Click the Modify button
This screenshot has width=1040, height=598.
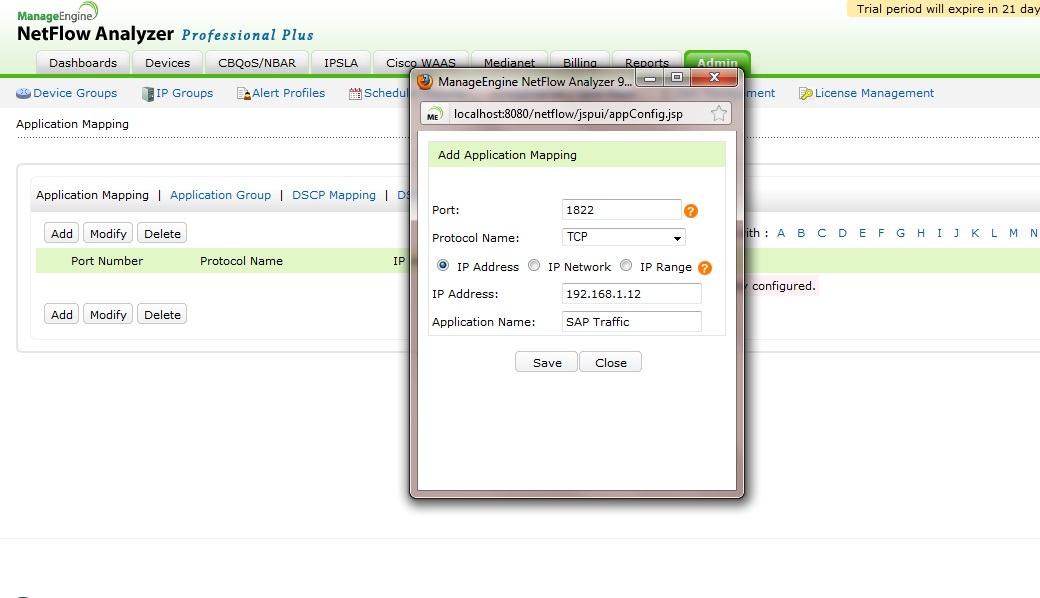pyautogui.click(x=107, y=232)
